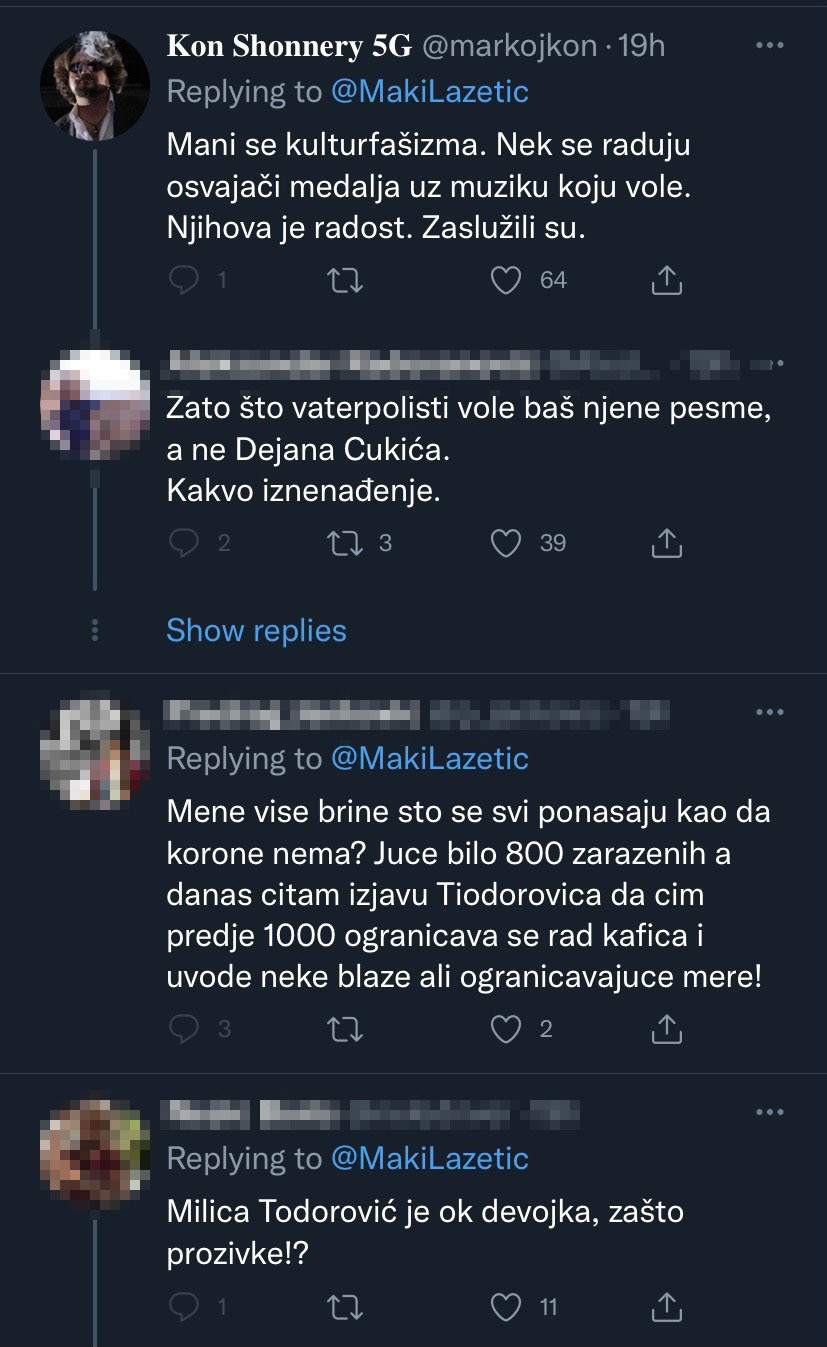Image resolution: width=827 pixels, height=1347 pixels.
Task: Share the Milica Todorović tweet
Action: click(x=667, y=1306)
